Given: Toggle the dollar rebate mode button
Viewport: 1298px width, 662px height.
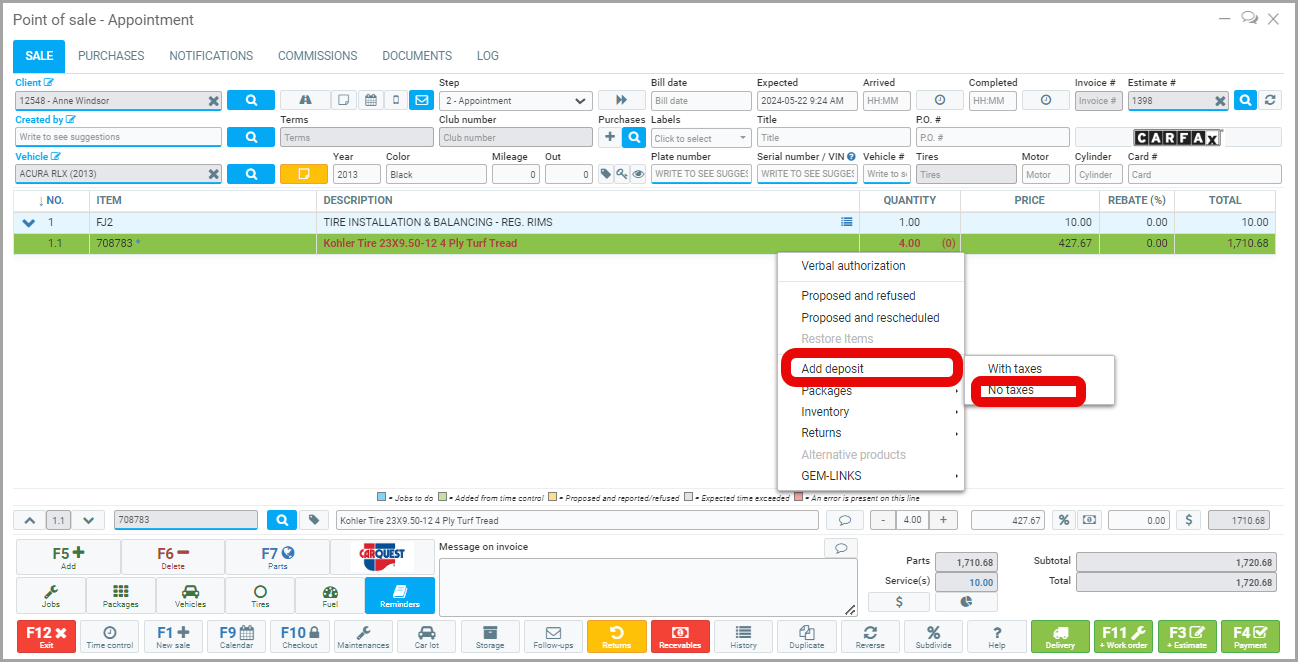Looking at the screenshot, I should 1188,520.
